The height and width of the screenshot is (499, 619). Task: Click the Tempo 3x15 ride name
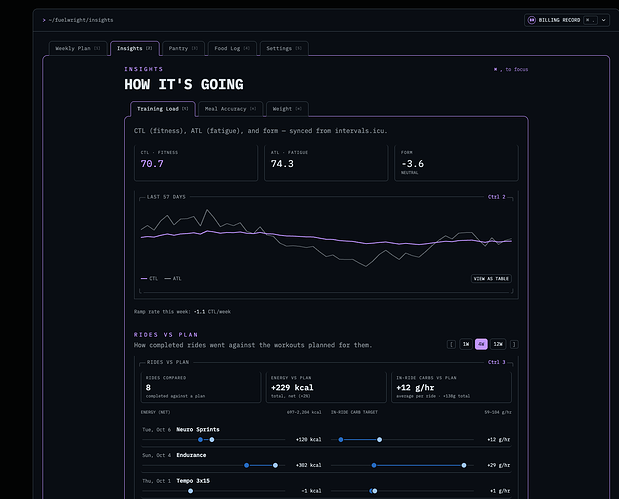[x=193, y=481]
